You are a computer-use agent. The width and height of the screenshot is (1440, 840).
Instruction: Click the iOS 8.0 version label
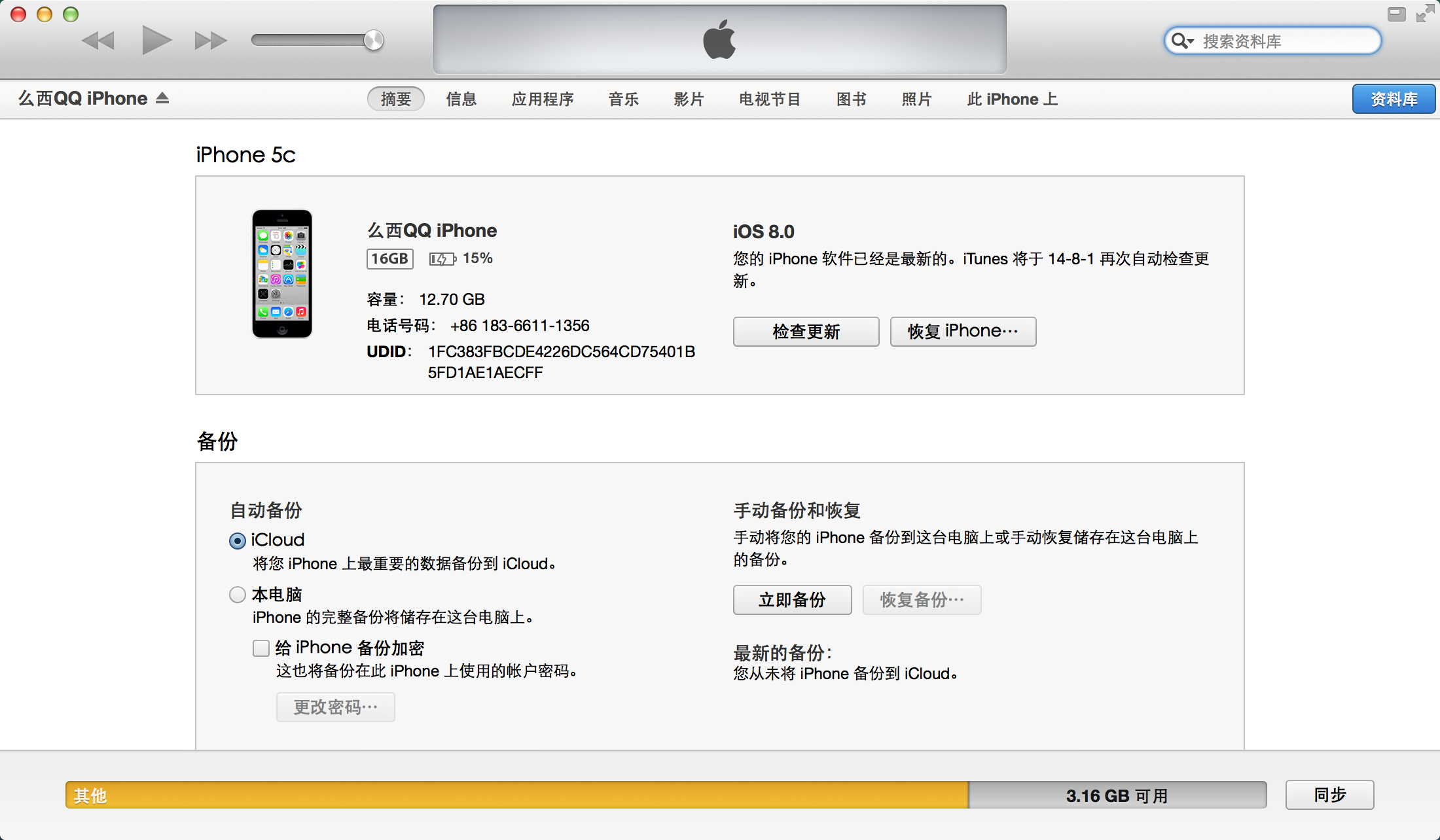(x=763, y=232)
